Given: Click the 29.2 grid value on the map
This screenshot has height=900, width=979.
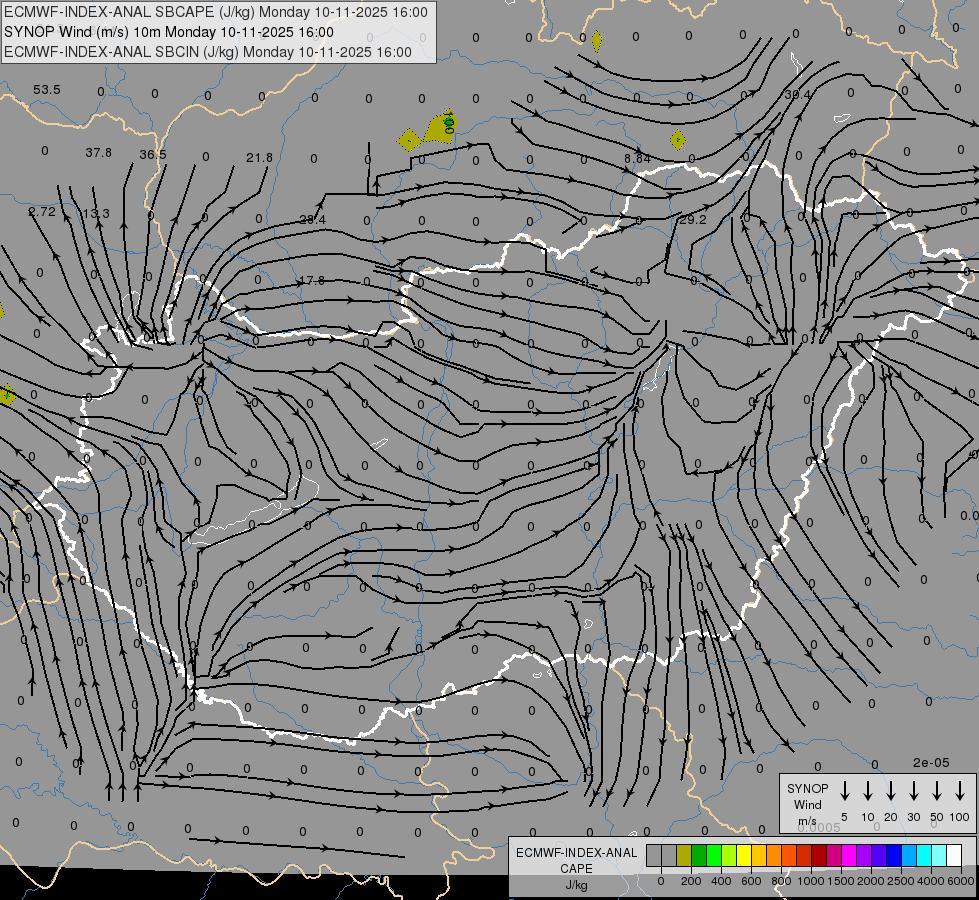Looking at the screenshot, I should coord(692,219).
